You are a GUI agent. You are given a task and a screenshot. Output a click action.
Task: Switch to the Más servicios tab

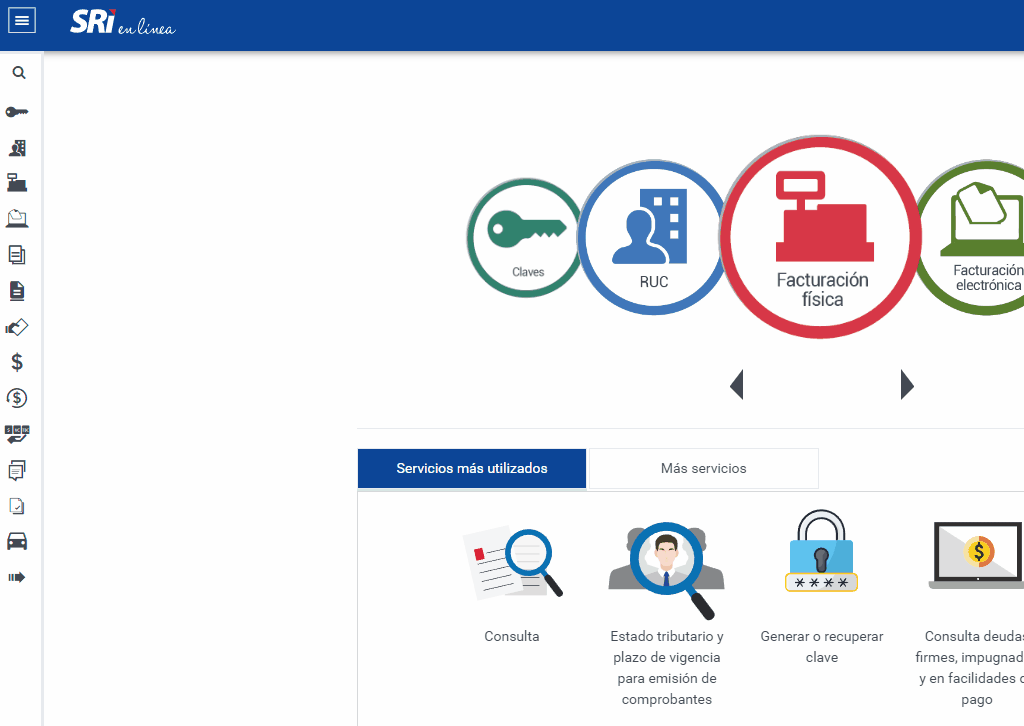pyautogui.click(x=703, y=468)
